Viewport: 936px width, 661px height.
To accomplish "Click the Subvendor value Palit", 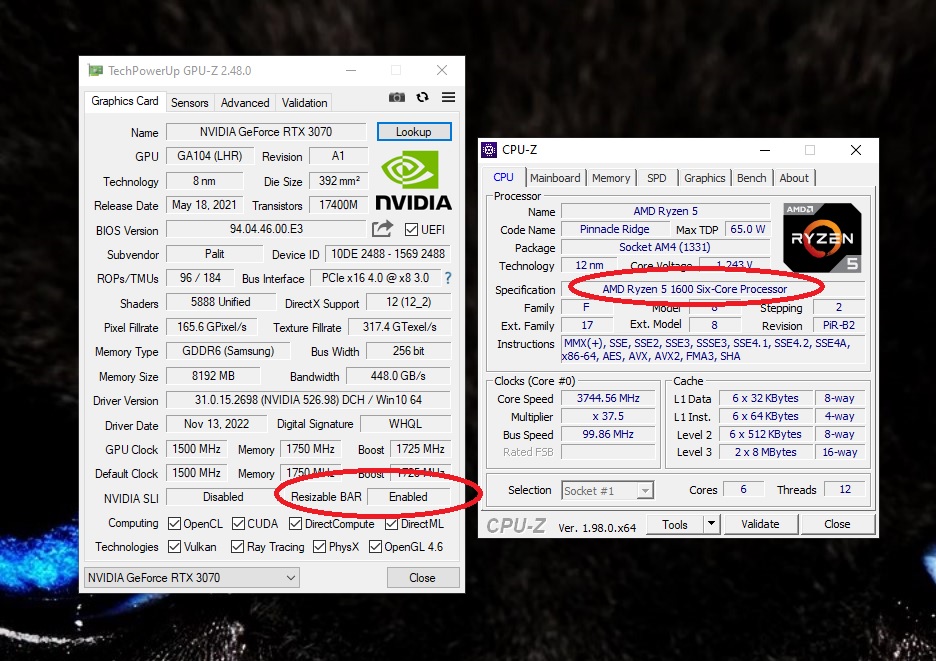I will click(214, 254).
